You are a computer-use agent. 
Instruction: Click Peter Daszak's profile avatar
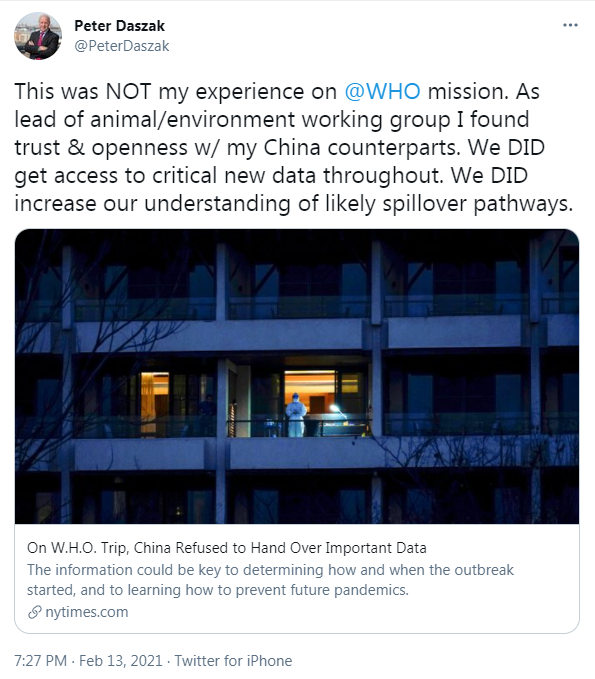click(x=38, y=36)
